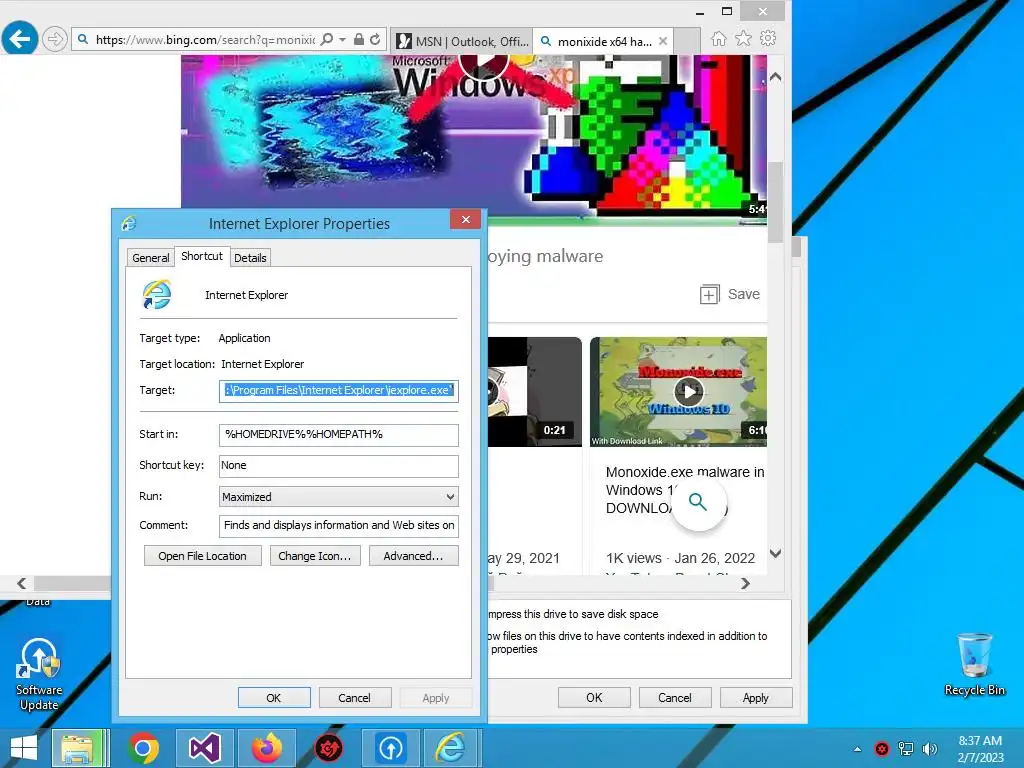Open the Windows Start button

tap(24, 748)
